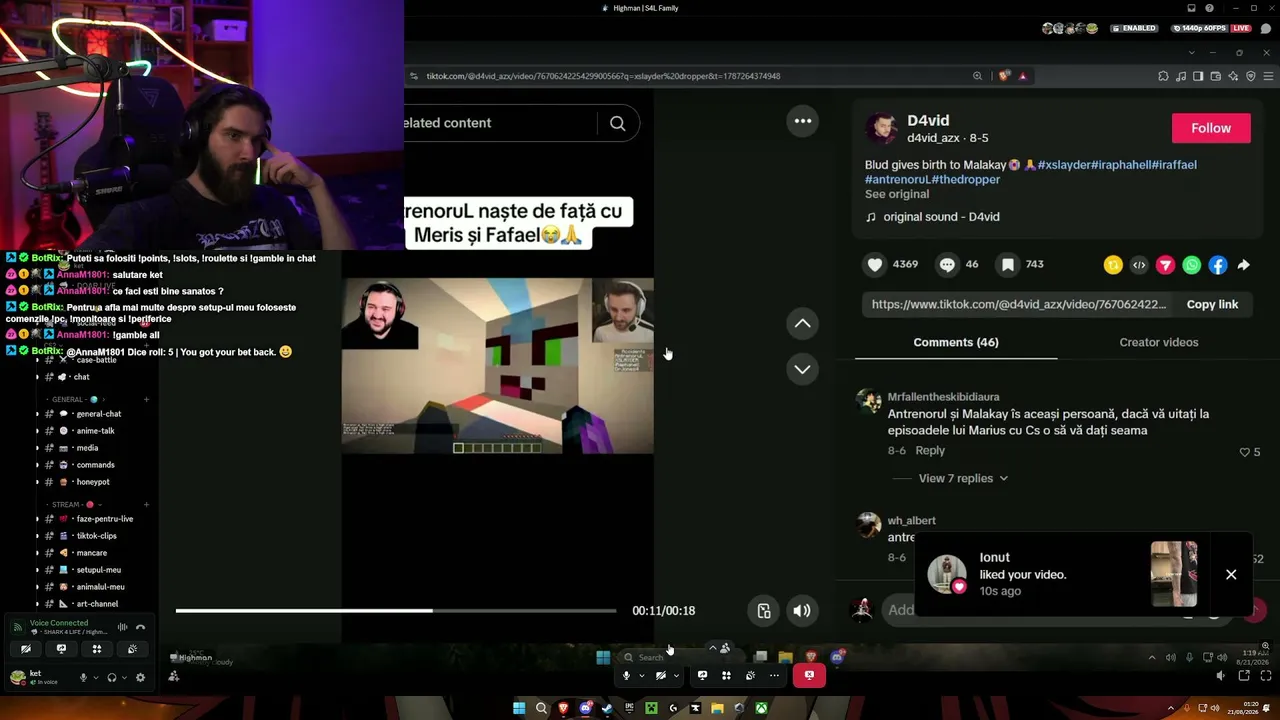
Task: Repost the video with the yellow repost icon
Action: tap(1113, 265)
